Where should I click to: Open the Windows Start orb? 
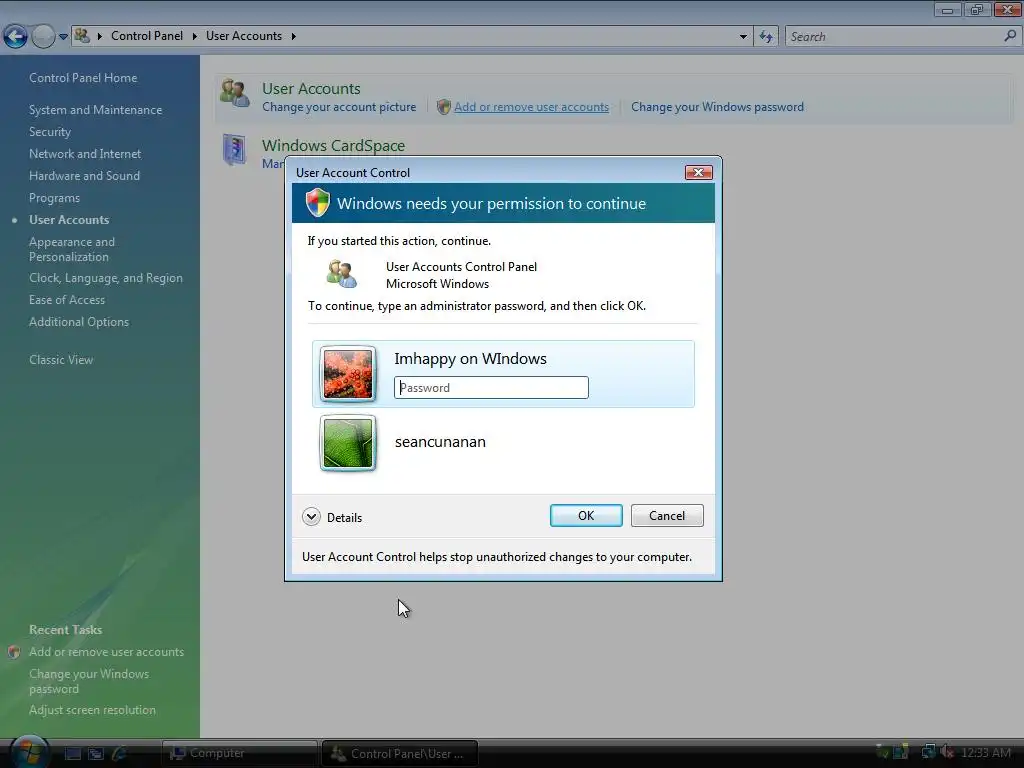click(x=29, y=753)
